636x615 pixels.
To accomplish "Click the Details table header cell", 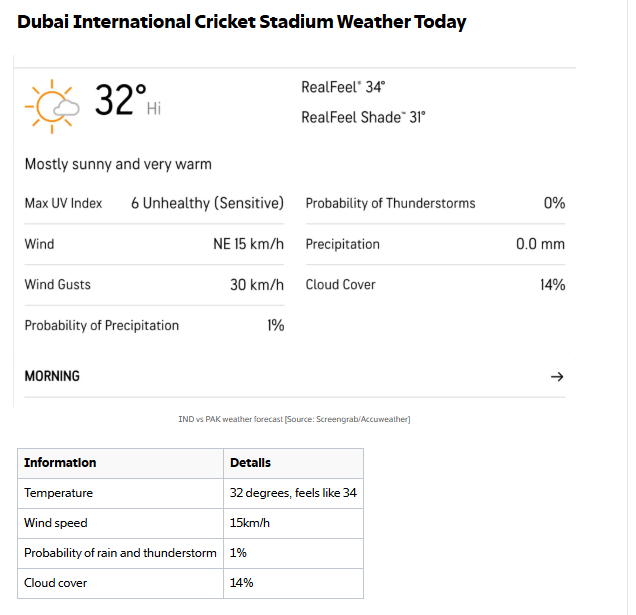I will point(293,463).
